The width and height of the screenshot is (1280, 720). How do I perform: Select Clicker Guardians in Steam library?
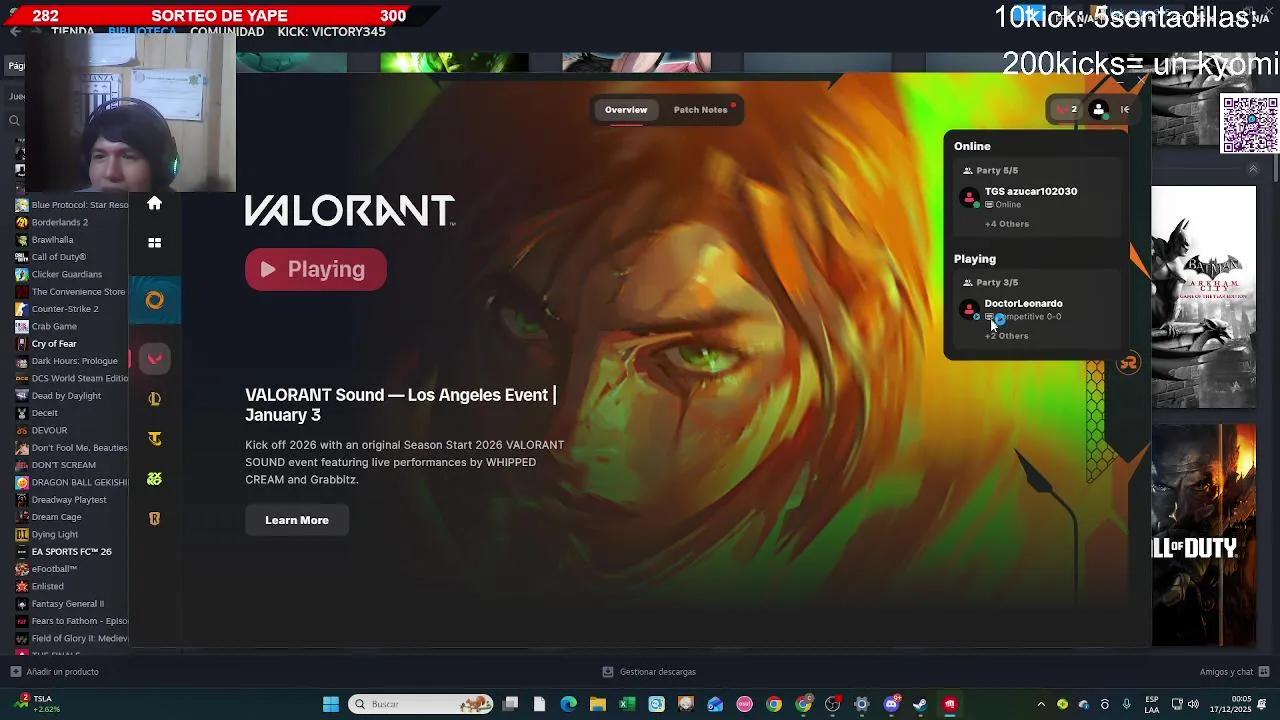(x=66, y=274)
